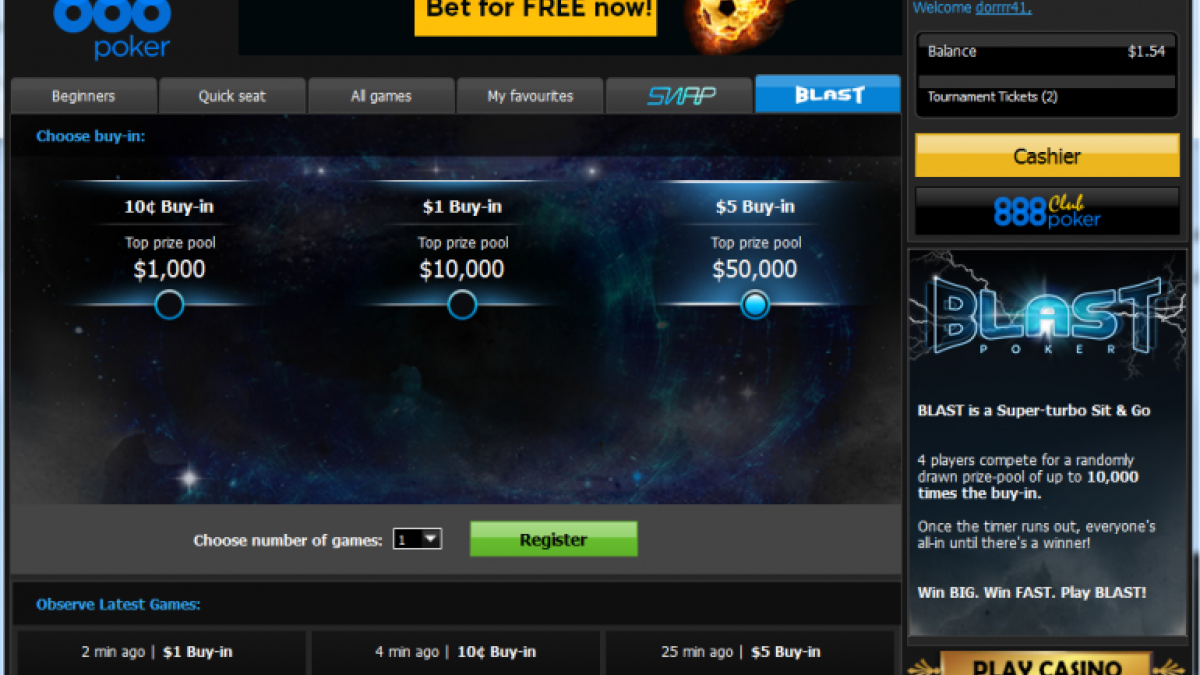Open the 888 Club poker banner
This screenshot has width=1200, height=675.
tap(1047, 211)
